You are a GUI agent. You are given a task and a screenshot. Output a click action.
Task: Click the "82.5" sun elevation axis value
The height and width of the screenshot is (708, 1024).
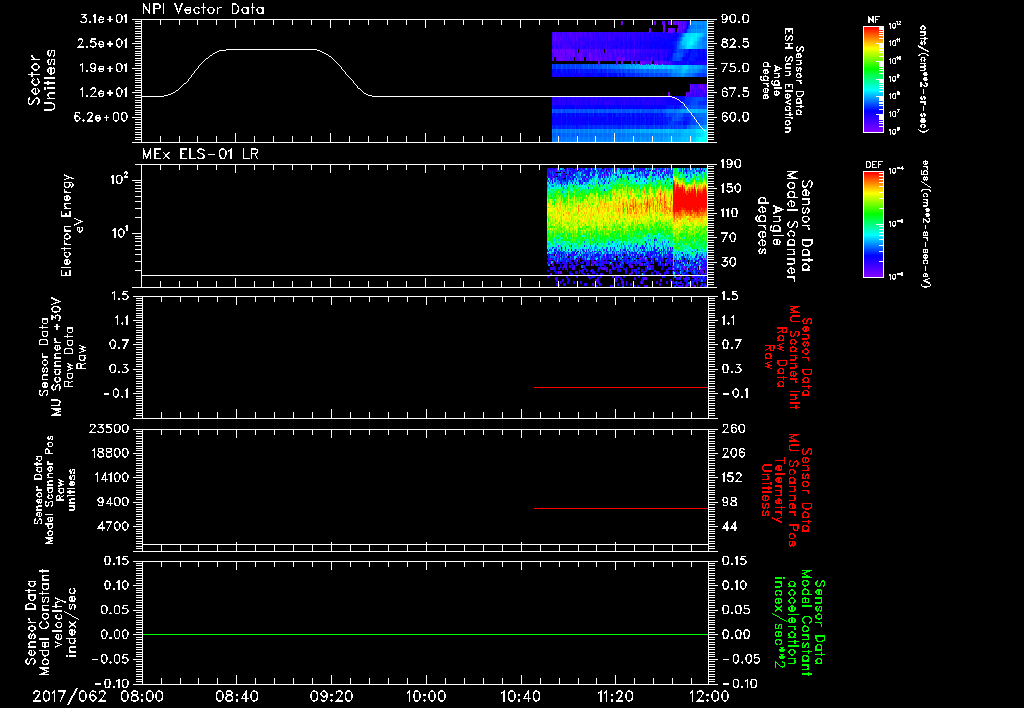[x=735, y=43]
